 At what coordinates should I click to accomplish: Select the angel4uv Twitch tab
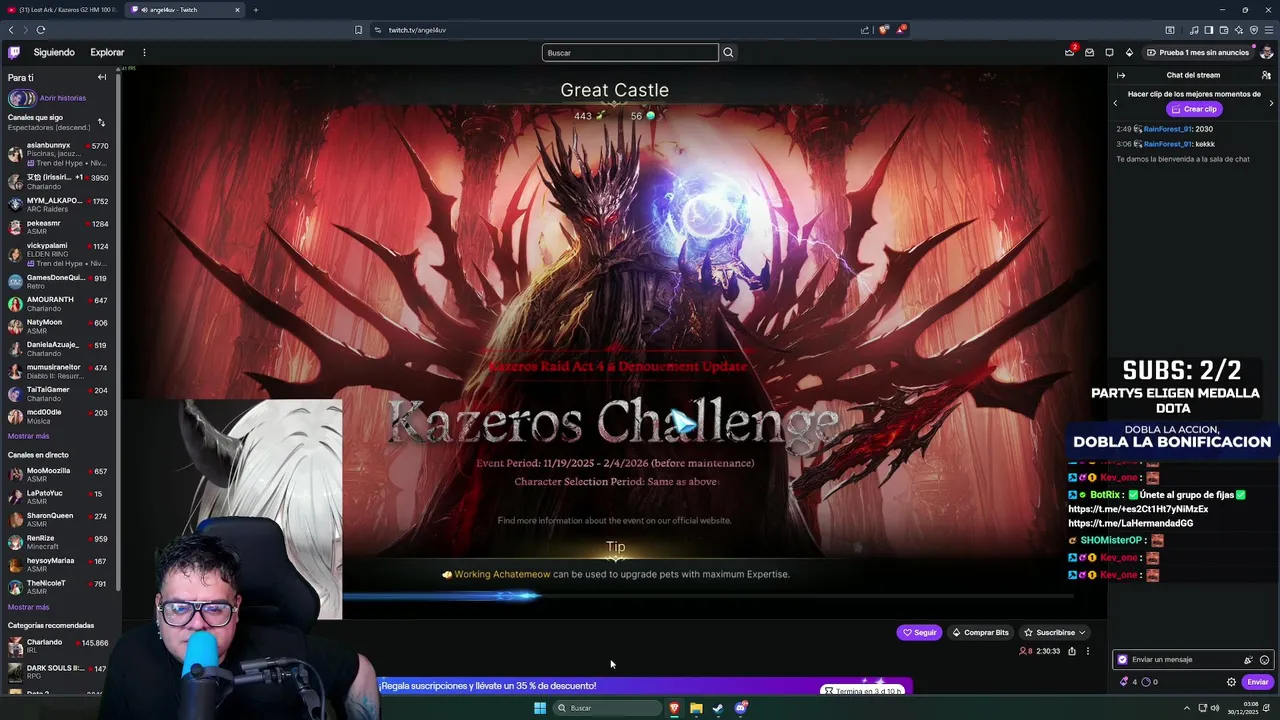click(185, 10)
